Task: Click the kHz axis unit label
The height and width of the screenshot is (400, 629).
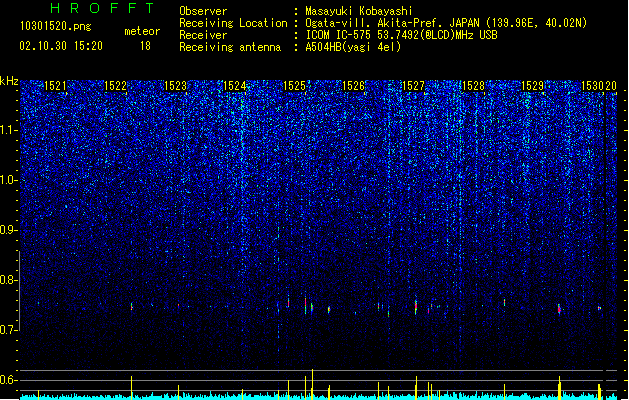Action: click(x=9, y=81)
